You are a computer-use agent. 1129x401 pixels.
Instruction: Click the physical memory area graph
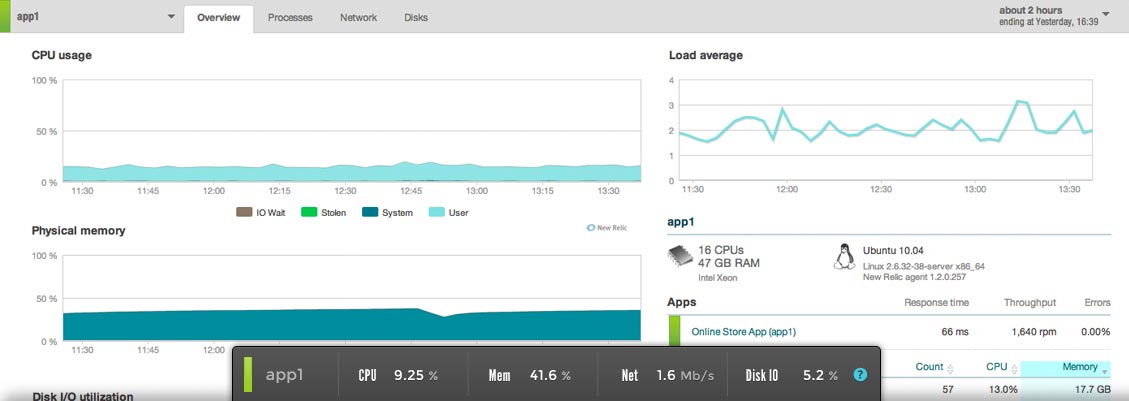pos(351,298)
